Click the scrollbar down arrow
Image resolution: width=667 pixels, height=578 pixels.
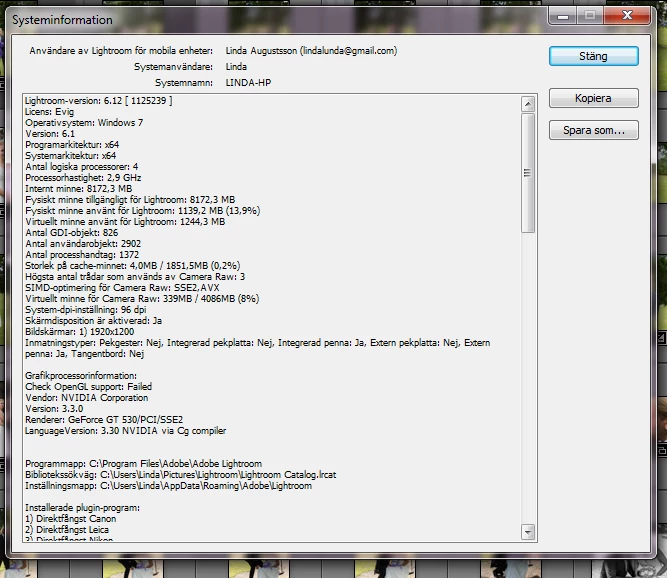528,532
